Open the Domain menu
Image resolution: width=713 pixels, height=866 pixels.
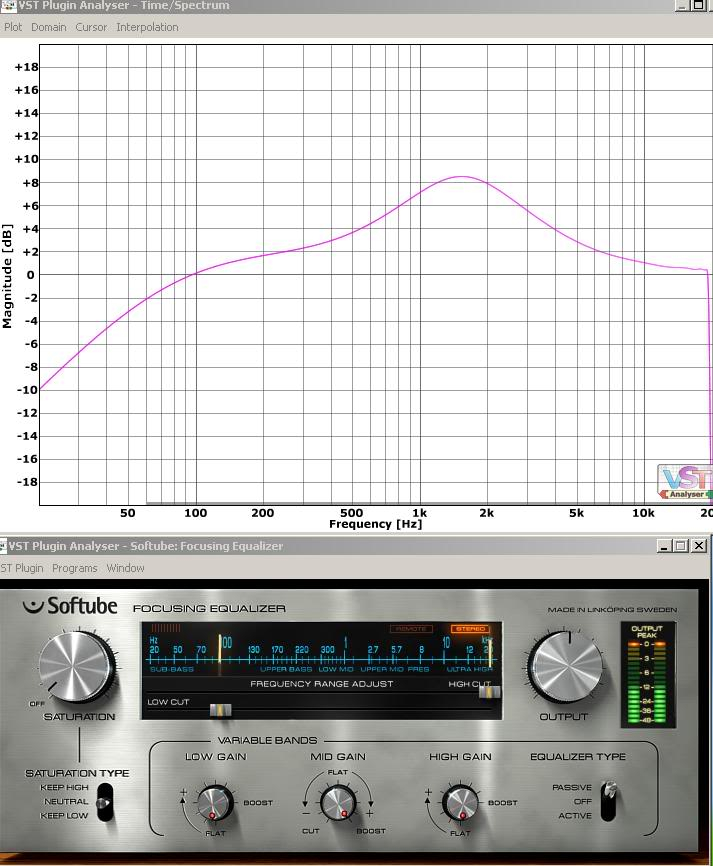49,27
